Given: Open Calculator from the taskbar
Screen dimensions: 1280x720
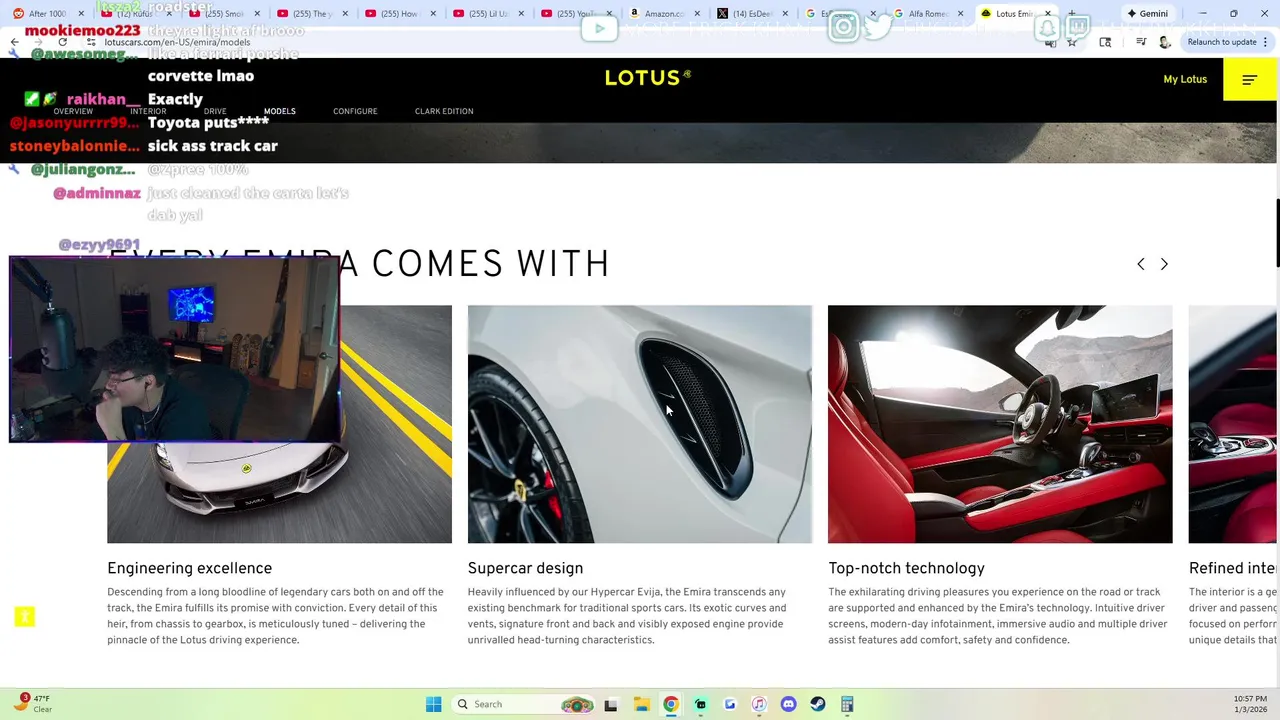Looking at the screenshot, I should pyautogui.click(x=847, y=704).
